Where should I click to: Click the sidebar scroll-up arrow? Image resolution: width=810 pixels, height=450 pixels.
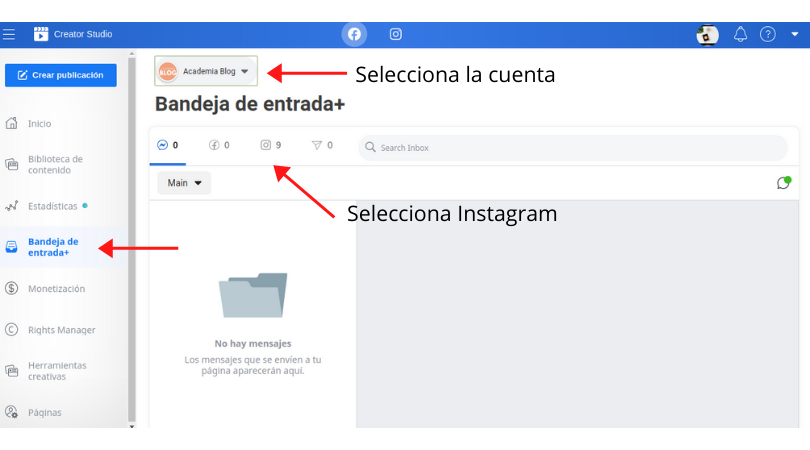132,53
